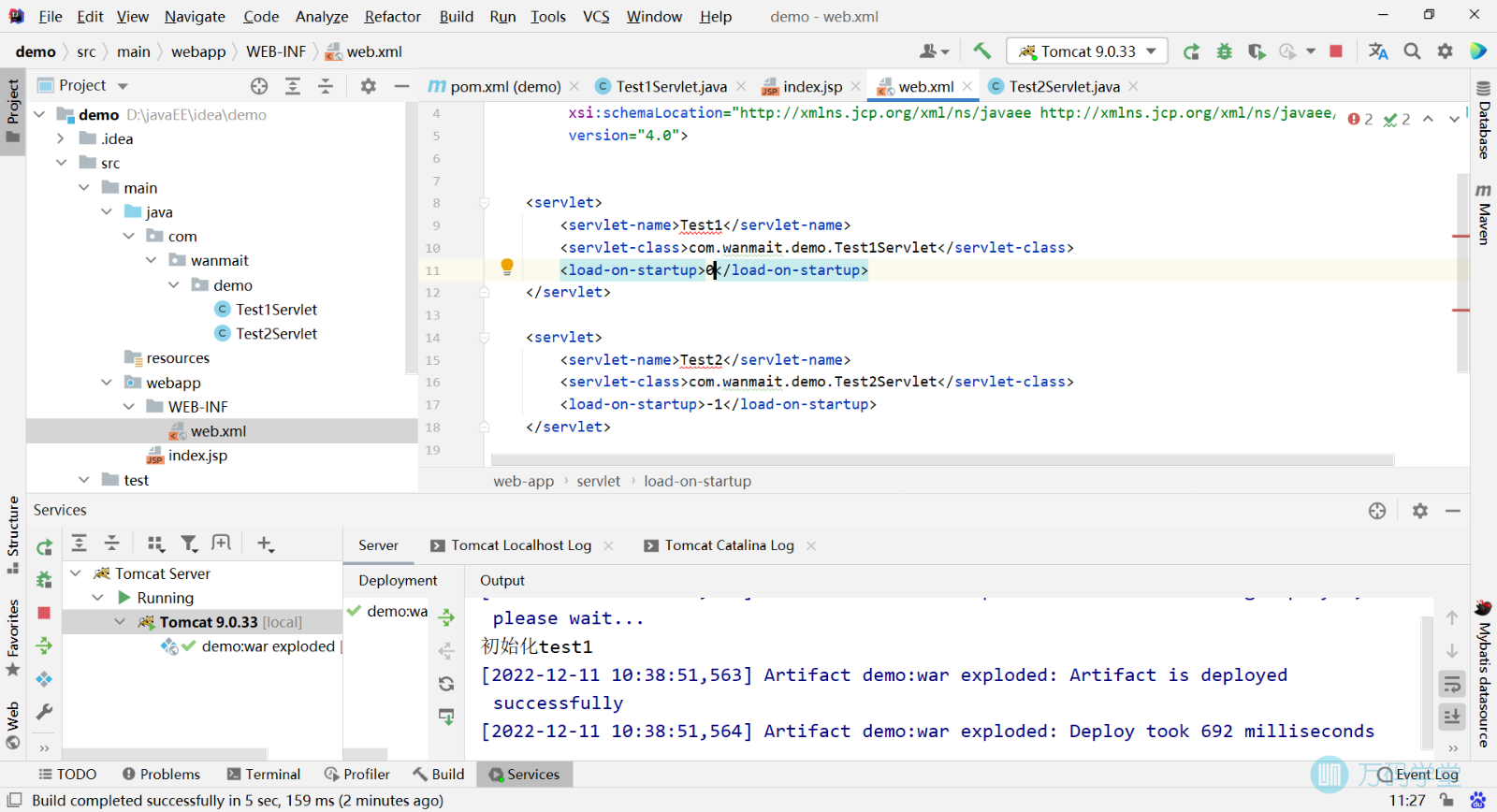Collapse the src folder
The height and width of the screenshot is (812, 1497).
tap(61, 163)
